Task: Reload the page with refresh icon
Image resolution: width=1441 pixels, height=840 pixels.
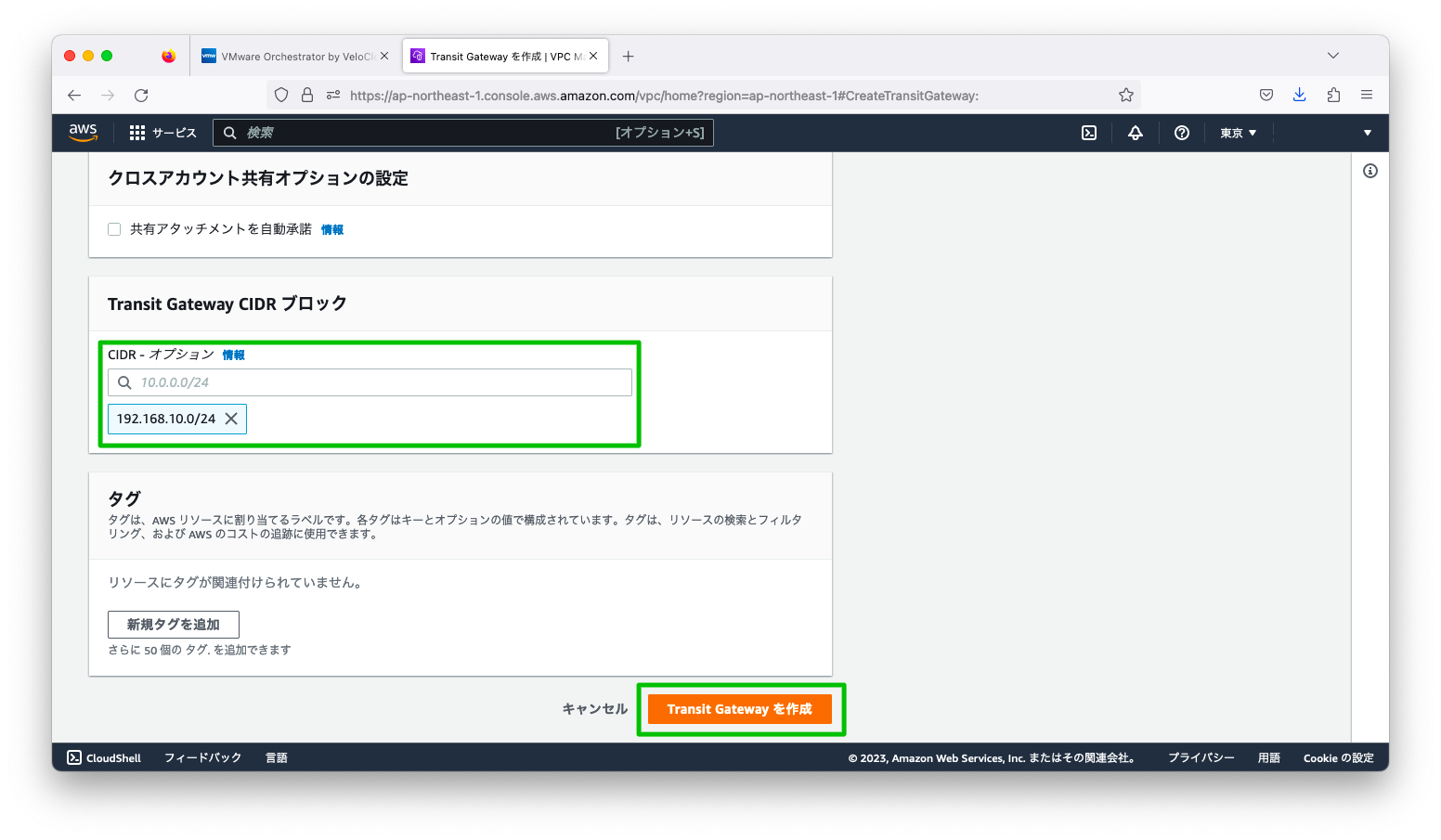Action: click(141, 95)
